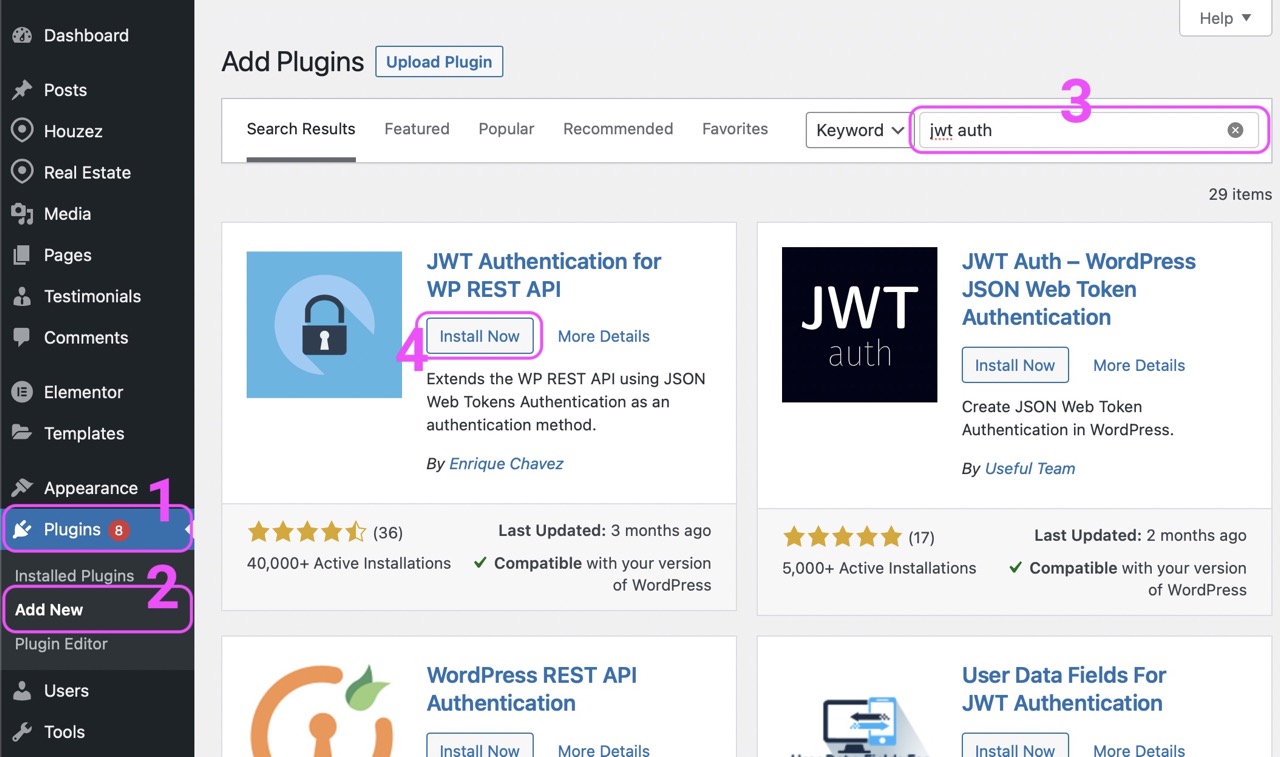This screenshot has width=1280, height=757.
Task: Click Last Updated: 3 months ago text
Action: (x=605, y=531)
